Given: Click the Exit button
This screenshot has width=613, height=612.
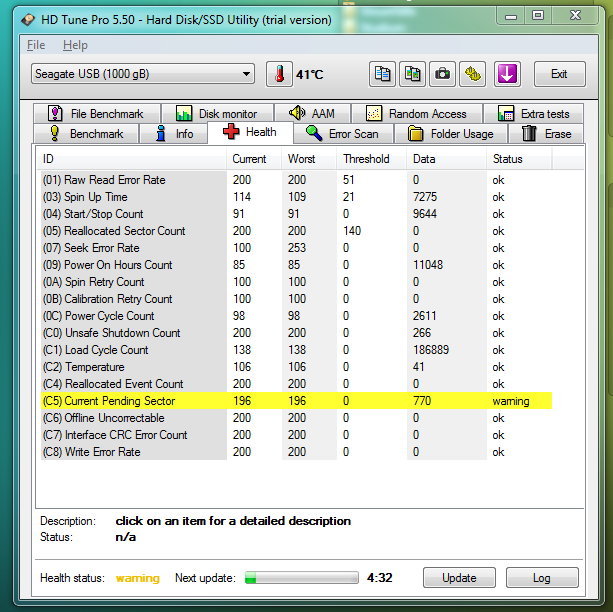Looking at the screenshot, I should (x=559, y=74).
